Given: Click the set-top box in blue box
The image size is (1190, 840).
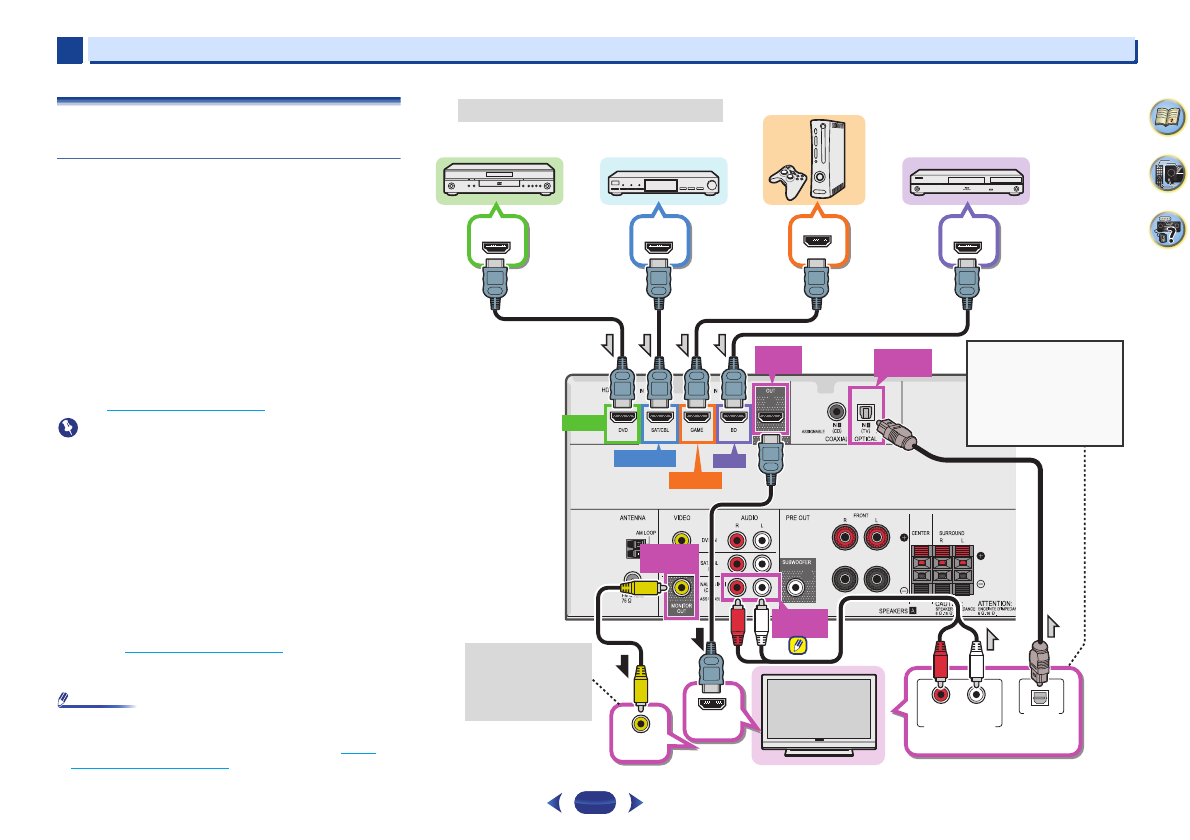Looking at the screenshot, I should pyautogui.click(x=664, y=181).
